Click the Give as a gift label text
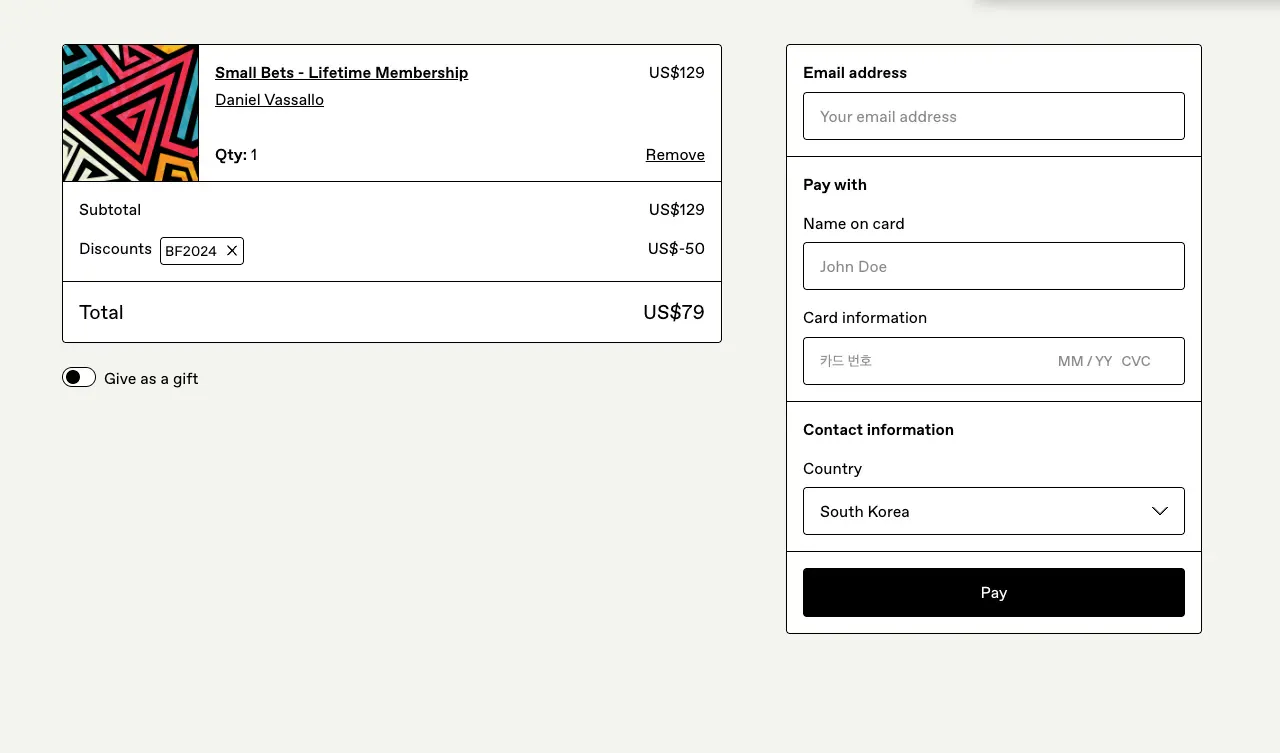The height and width of the screenshot is (753, 1280). click(x=151, y=379)
